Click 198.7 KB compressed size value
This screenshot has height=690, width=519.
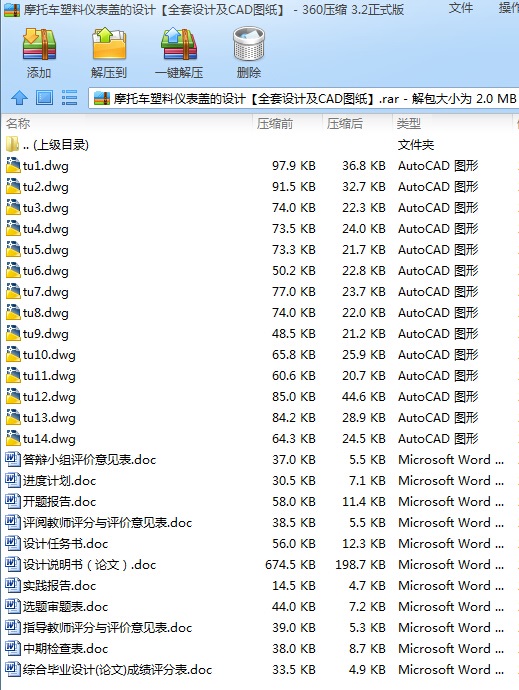(360, 565)
